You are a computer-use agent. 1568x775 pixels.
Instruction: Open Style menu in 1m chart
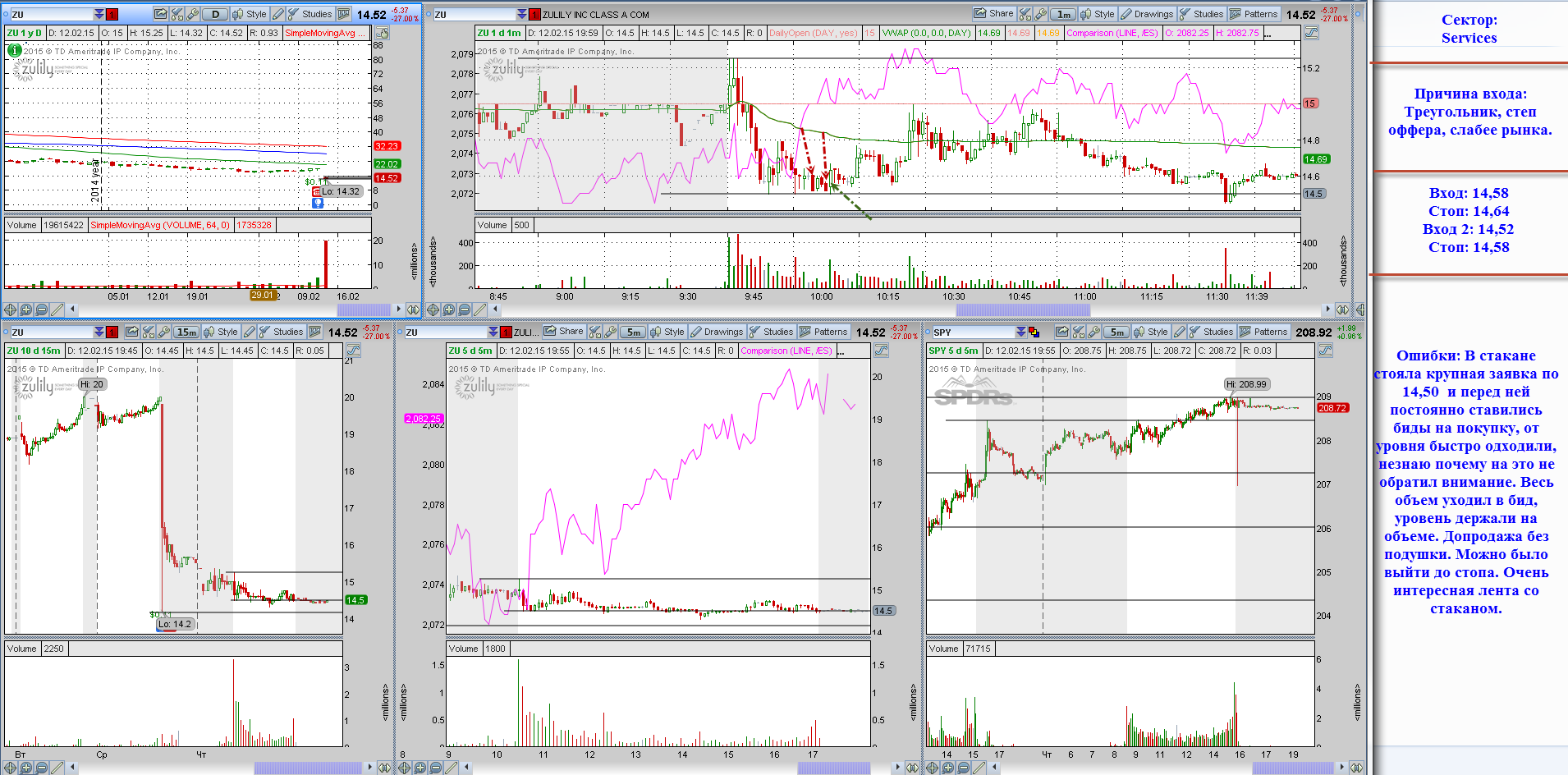pos(1098,14)
